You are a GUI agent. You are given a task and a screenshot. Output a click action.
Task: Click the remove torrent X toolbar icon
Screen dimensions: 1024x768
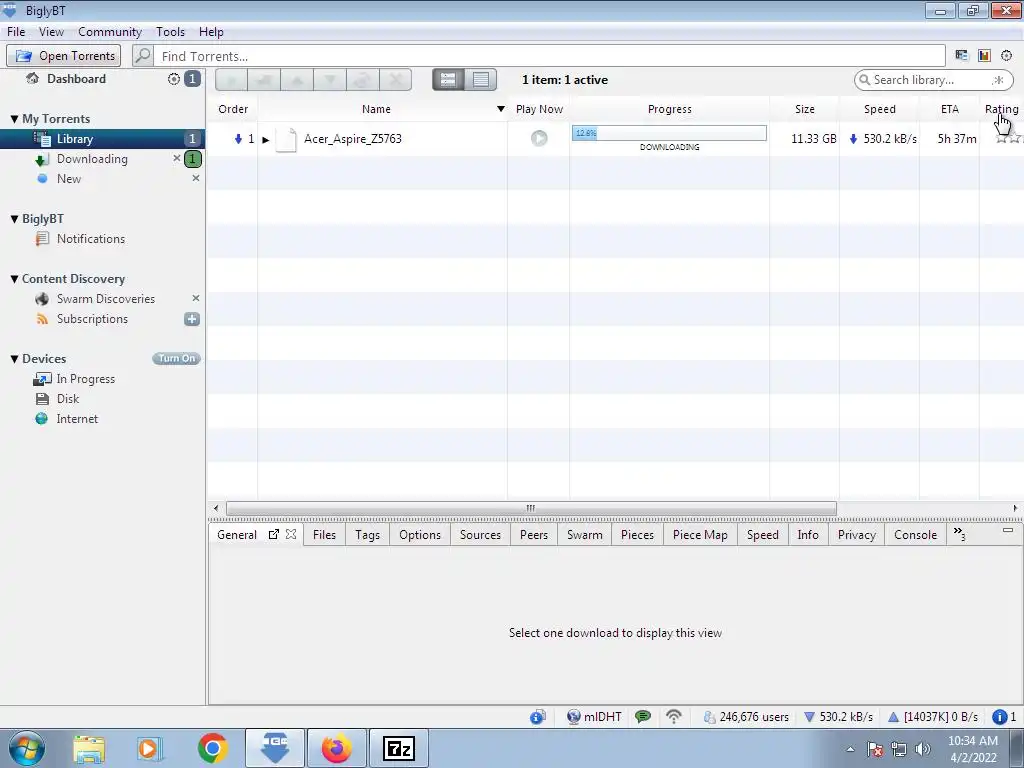pyautogui.click(x=395, y=80)
